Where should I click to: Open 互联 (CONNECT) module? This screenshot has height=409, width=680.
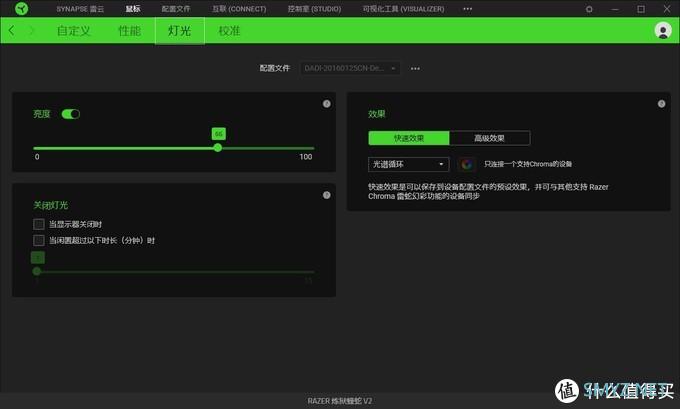coord(239,9)
